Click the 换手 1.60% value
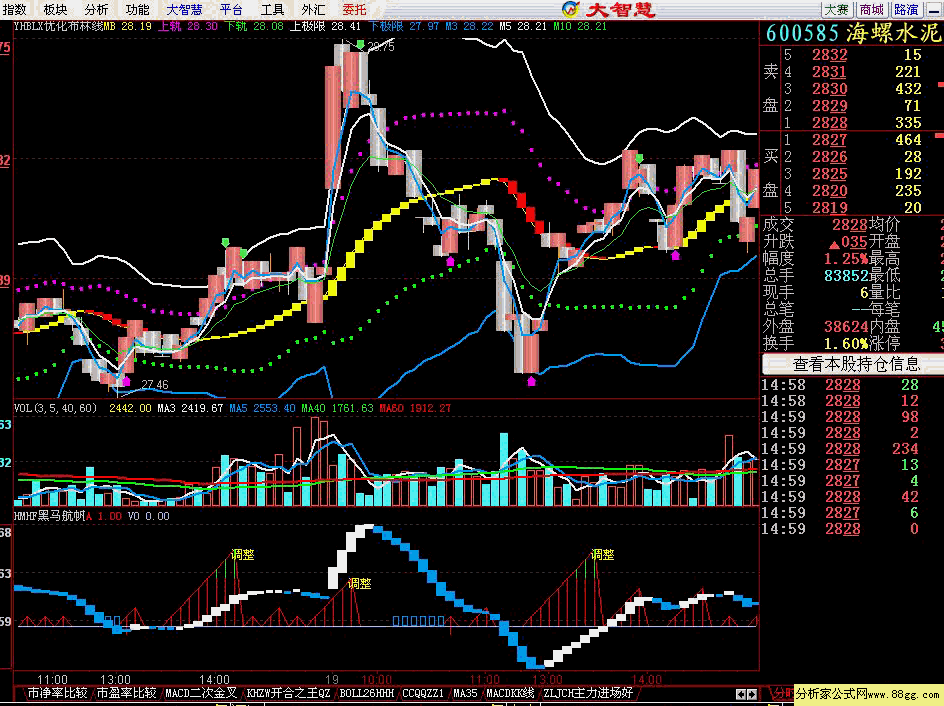Screen dimensions: 944x706 [846, 344]
